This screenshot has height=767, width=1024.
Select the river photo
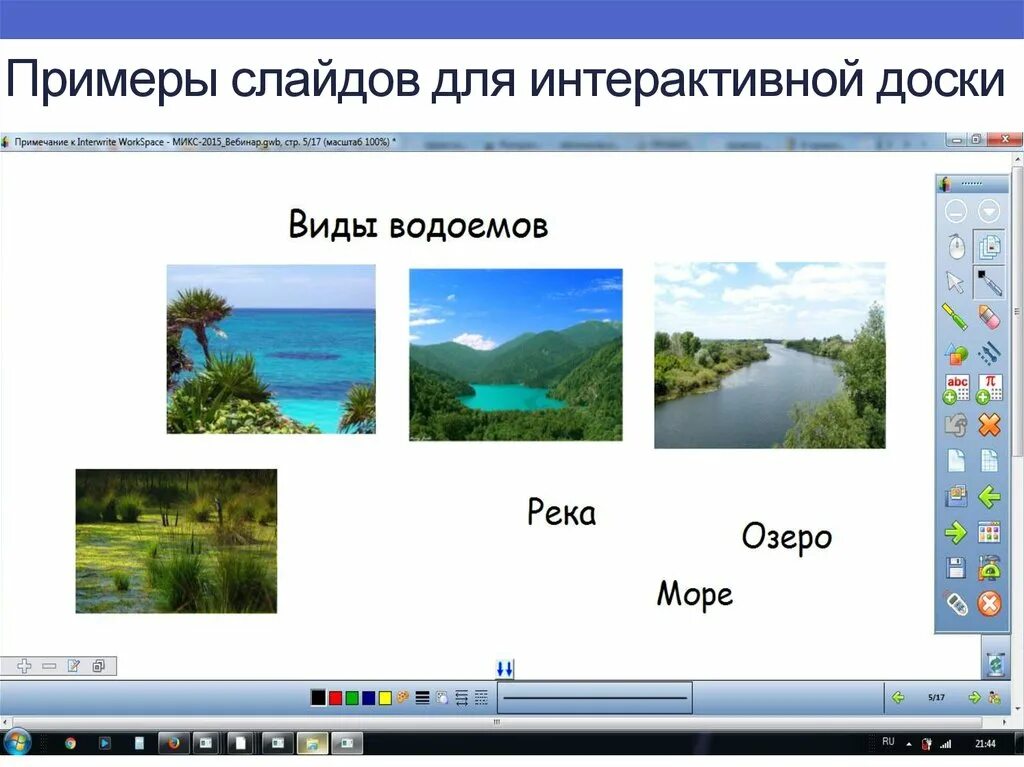point(770,355)
